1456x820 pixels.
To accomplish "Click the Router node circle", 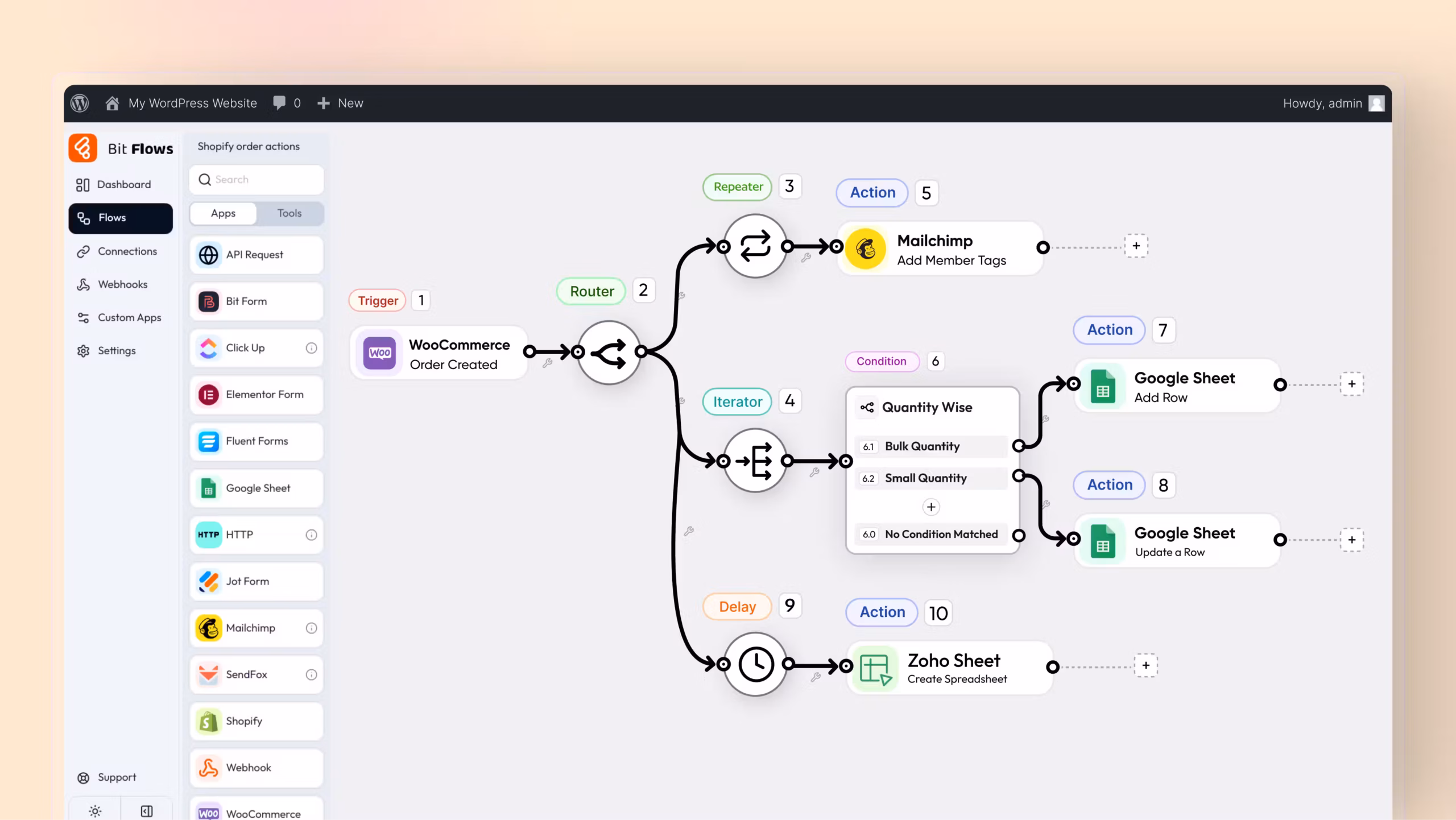I will [609, 353].
